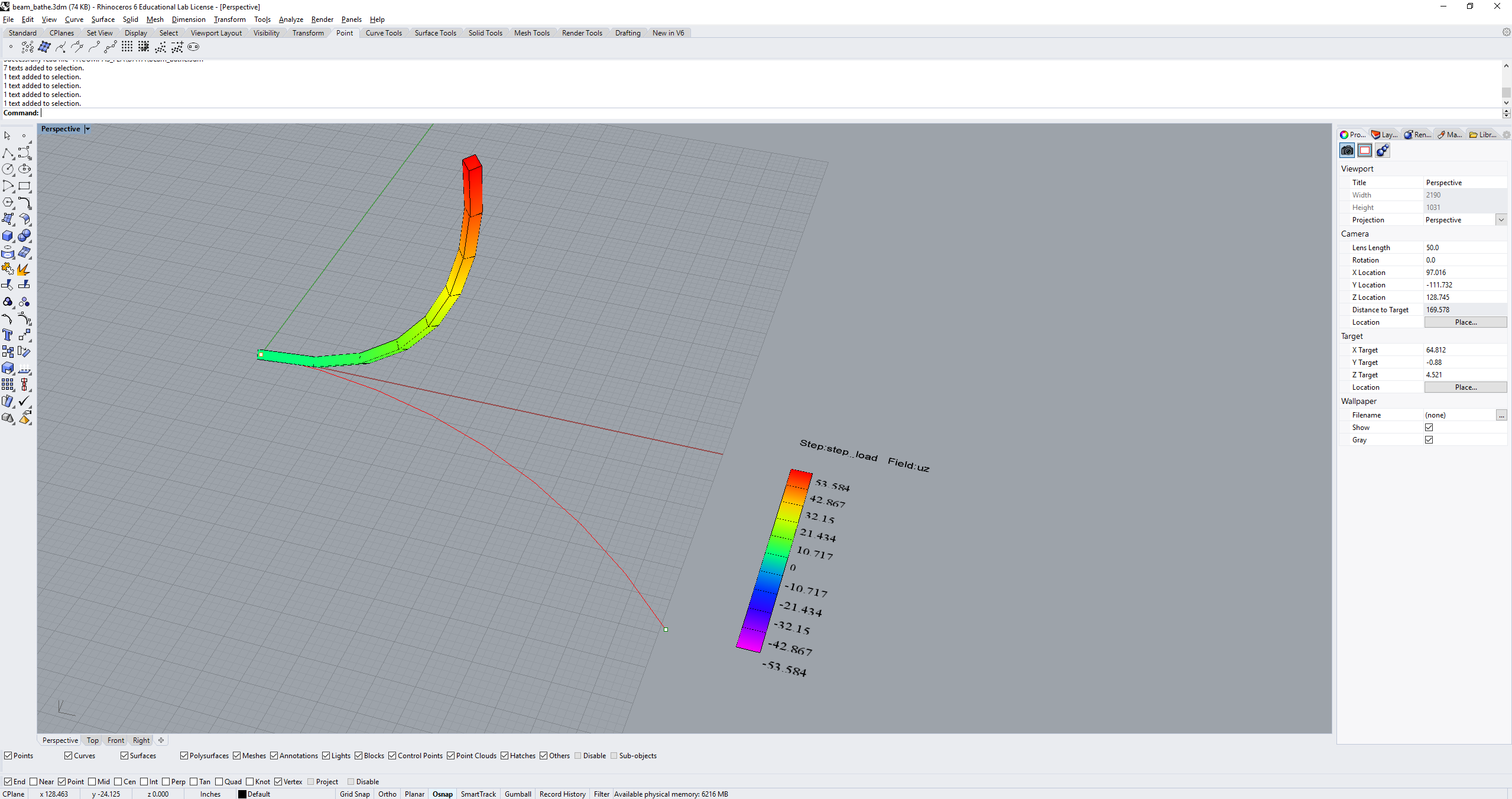Screen dimensions: 1512x799
Task: Click the Point Grid icon
Action: click(x=127, y=47)
